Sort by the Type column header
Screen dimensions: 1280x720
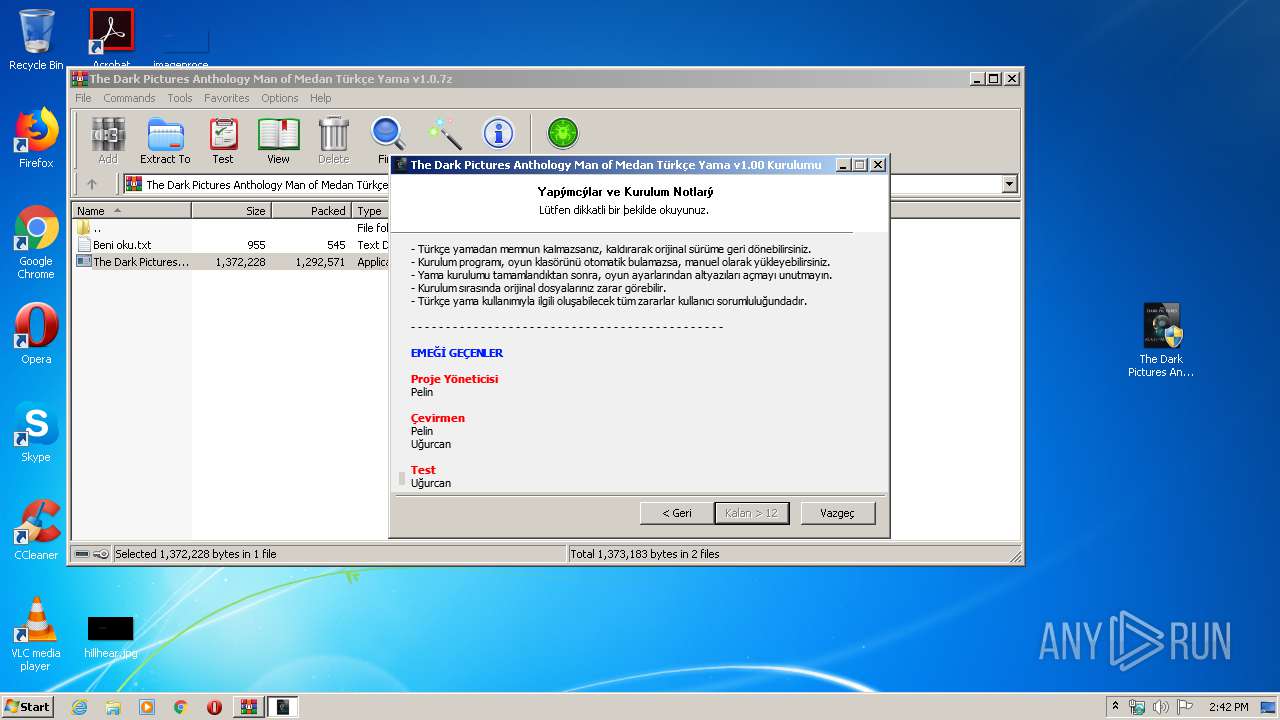click(x=370, y=211)
